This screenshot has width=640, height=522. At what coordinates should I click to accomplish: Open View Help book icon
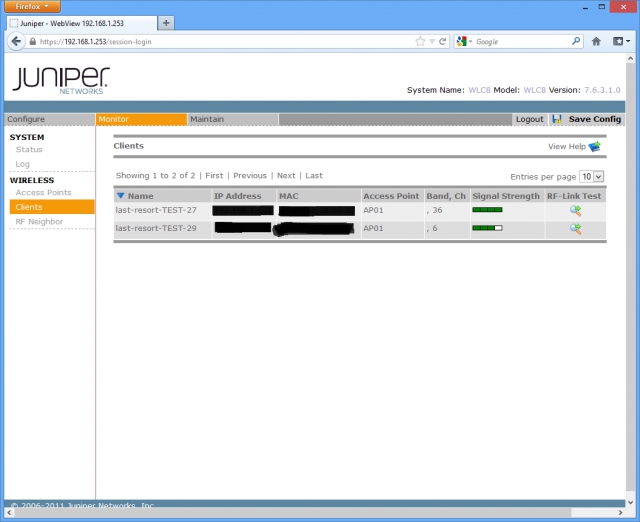click(595, 146)
